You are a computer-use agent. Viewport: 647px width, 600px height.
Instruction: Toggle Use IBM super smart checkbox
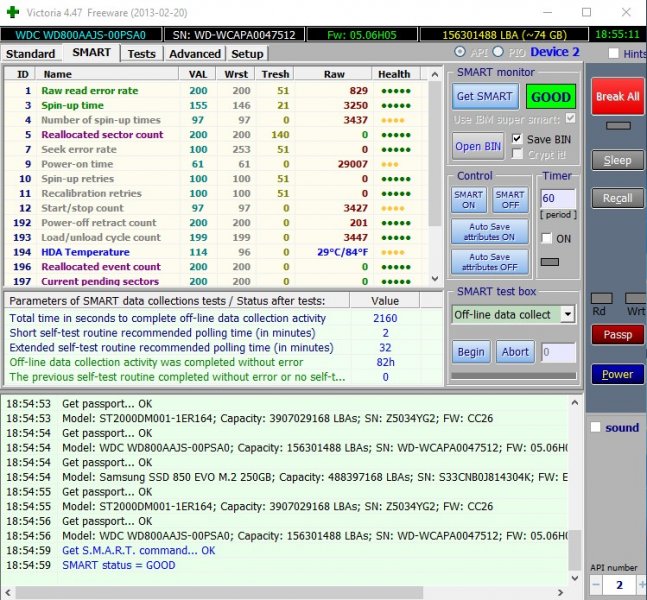click(570, 119)
